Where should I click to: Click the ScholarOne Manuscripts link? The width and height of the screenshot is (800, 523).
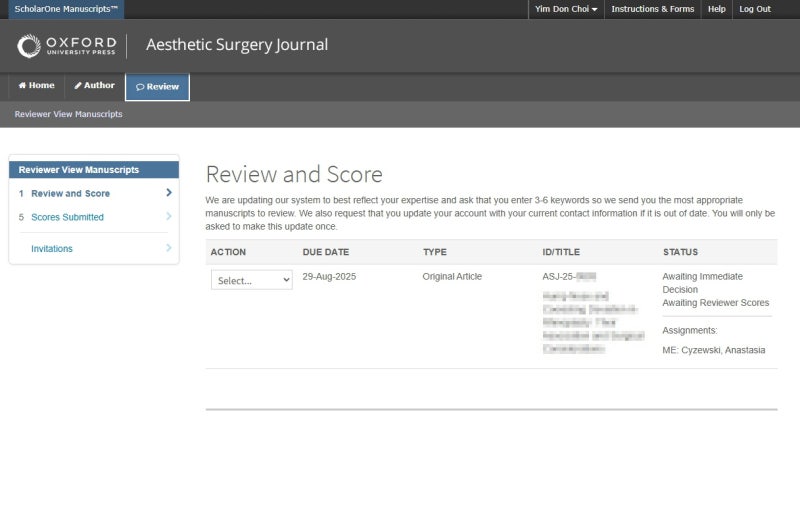click(x=66, y=9)
